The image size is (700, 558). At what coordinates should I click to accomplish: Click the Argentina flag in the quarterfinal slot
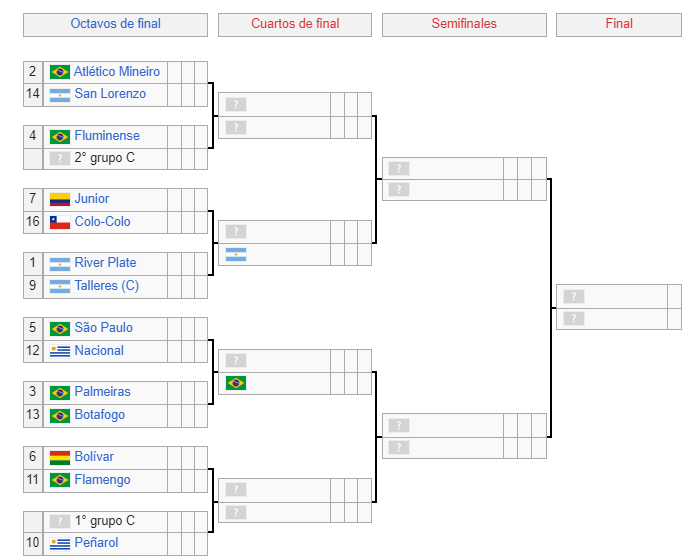tap(236, 254)
